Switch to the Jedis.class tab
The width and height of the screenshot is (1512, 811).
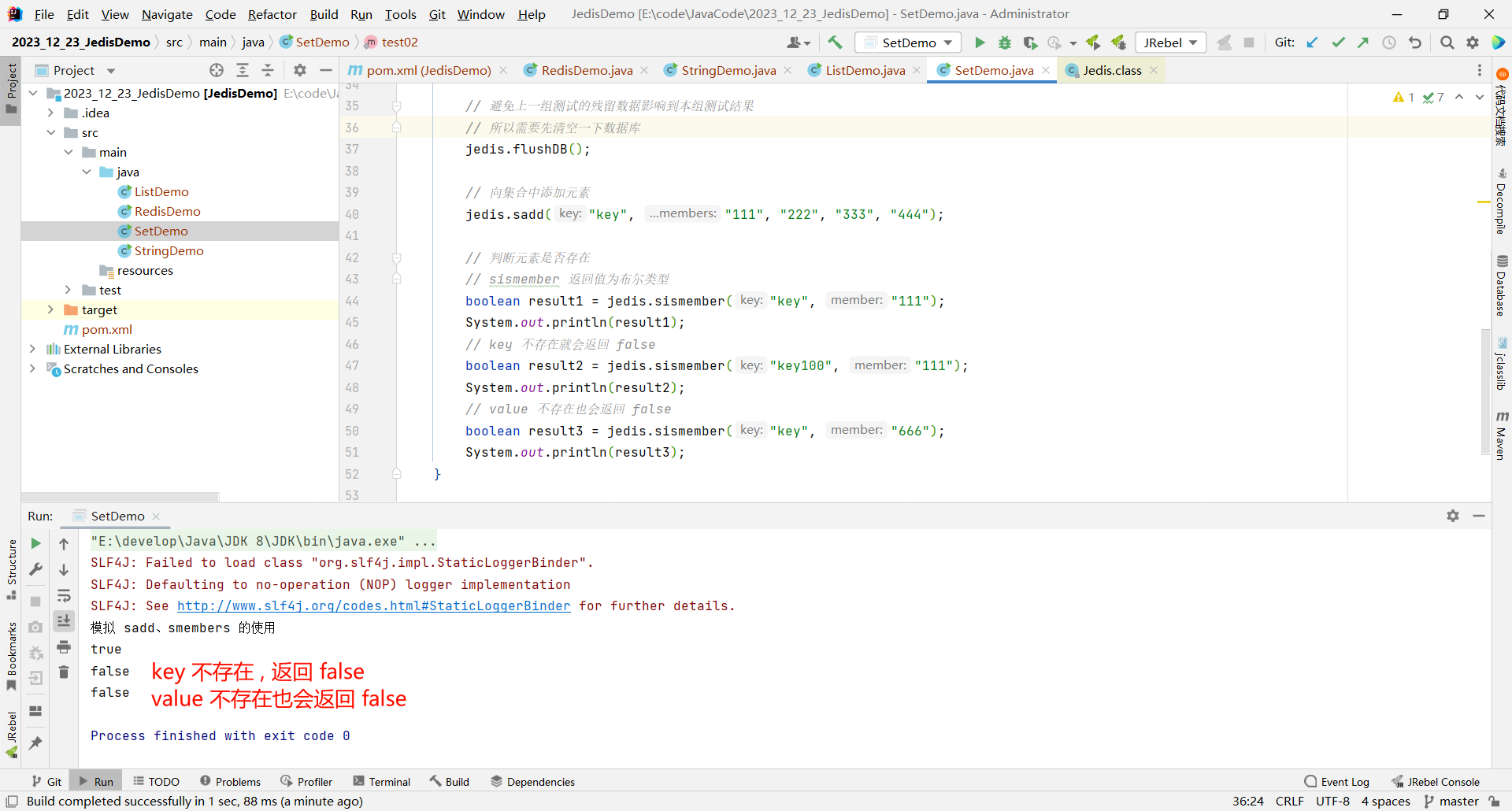point(1111,70)
